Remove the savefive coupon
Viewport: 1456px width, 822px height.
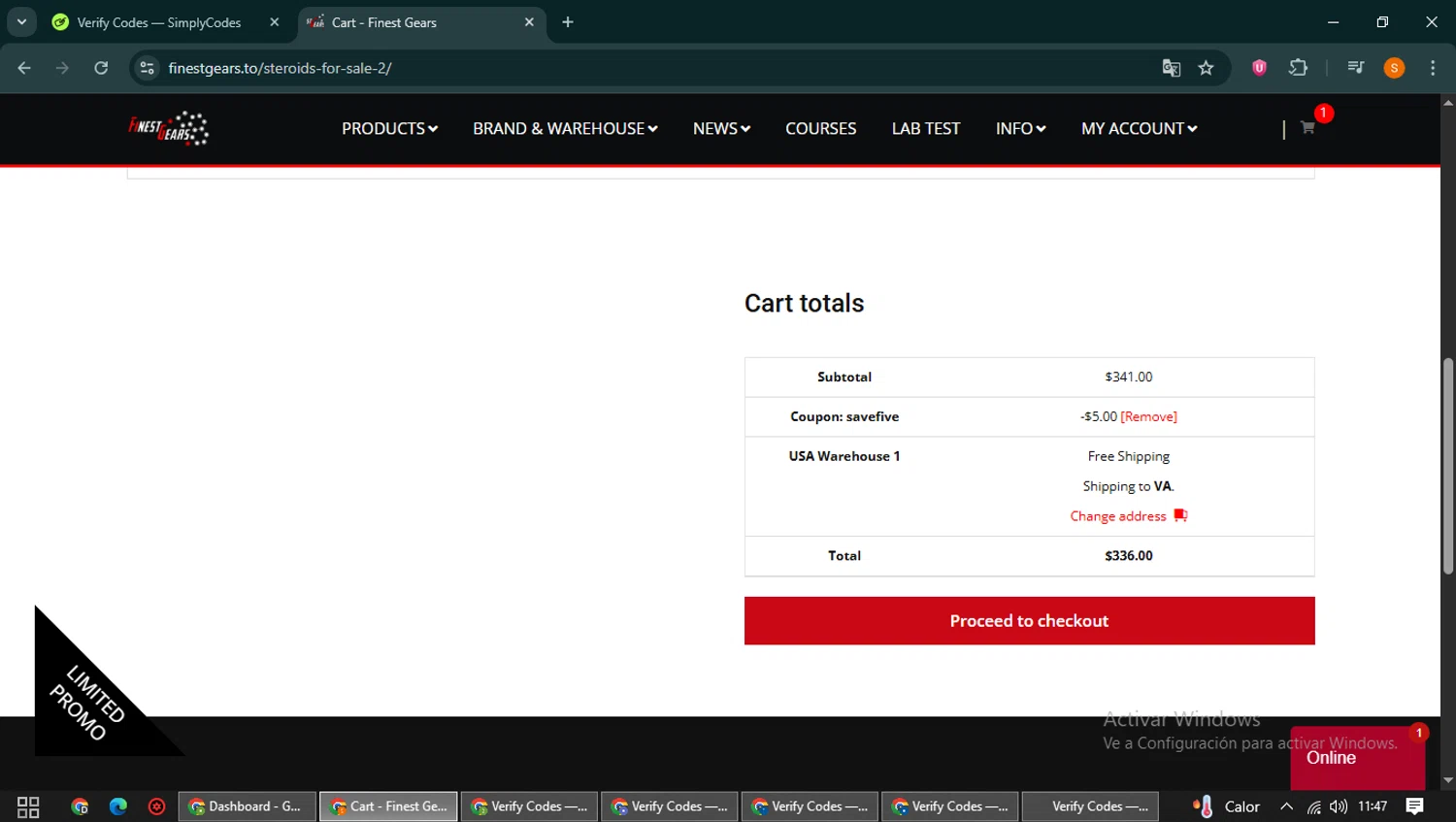1148,416
